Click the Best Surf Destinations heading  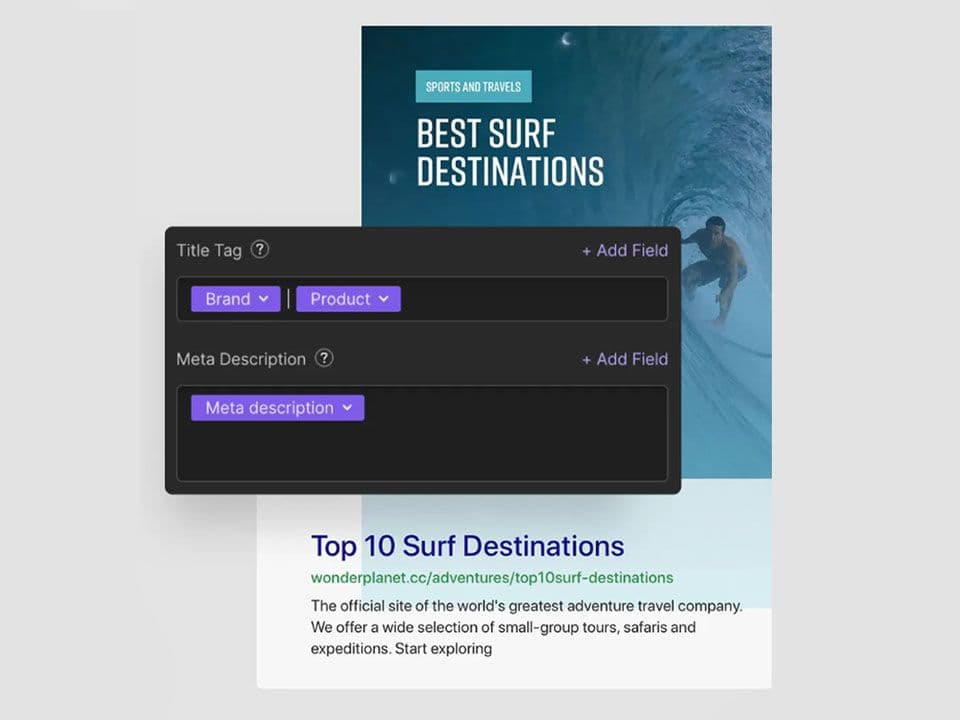(x=509, y=153)
